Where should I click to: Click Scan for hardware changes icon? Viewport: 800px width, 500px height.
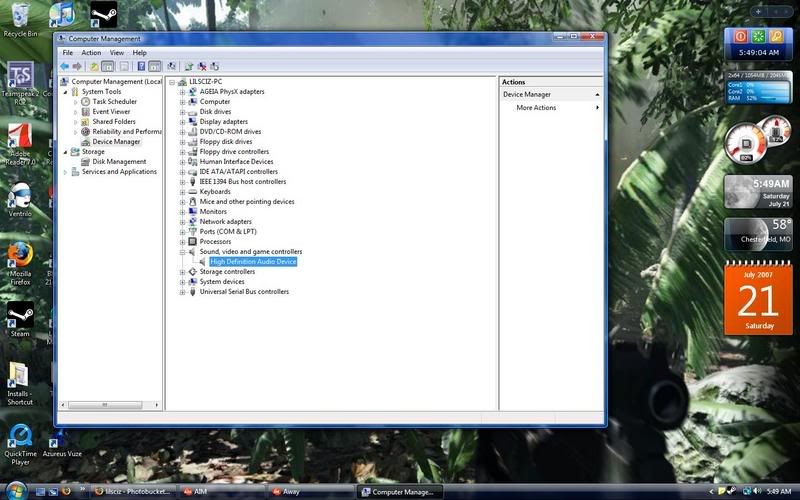(x=172, y=66)
